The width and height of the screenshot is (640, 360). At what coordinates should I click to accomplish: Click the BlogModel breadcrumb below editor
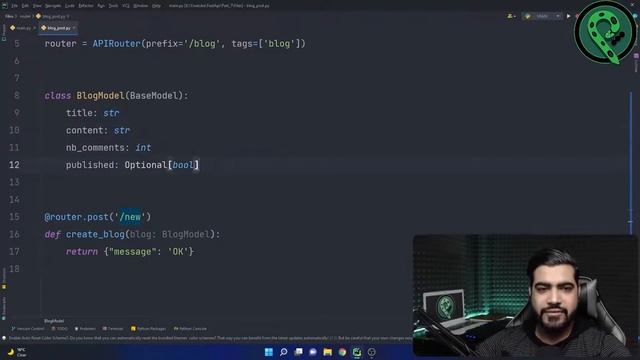tap(54, 321)
